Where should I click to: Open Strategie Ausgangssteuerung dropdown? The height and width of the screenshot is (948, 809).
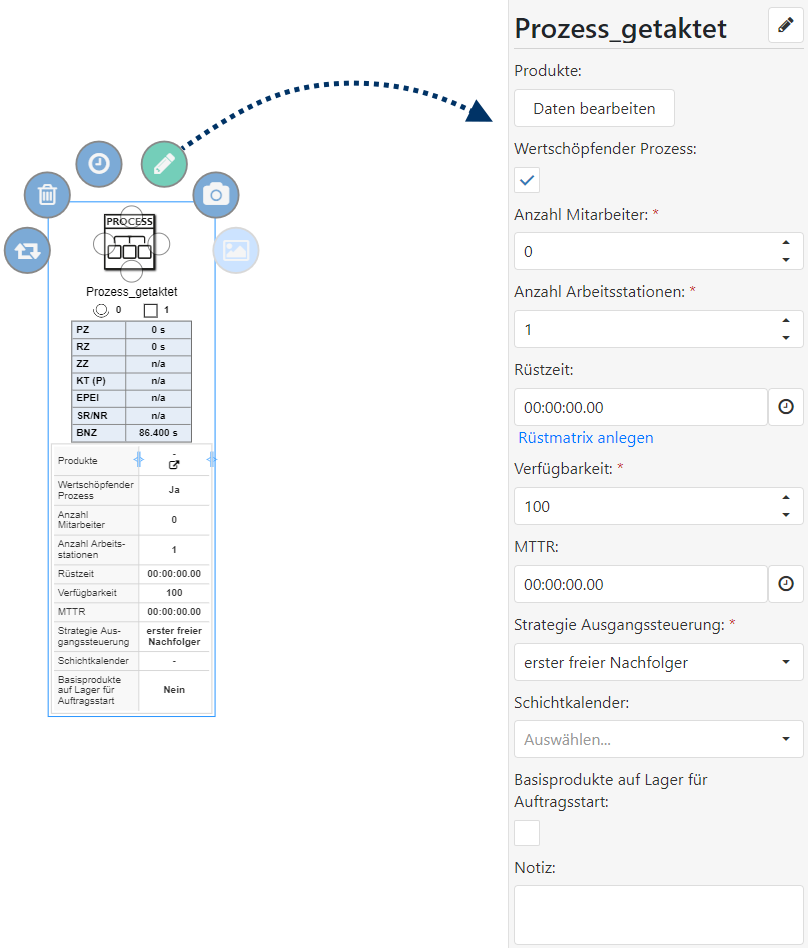click(x=658, y=663)
